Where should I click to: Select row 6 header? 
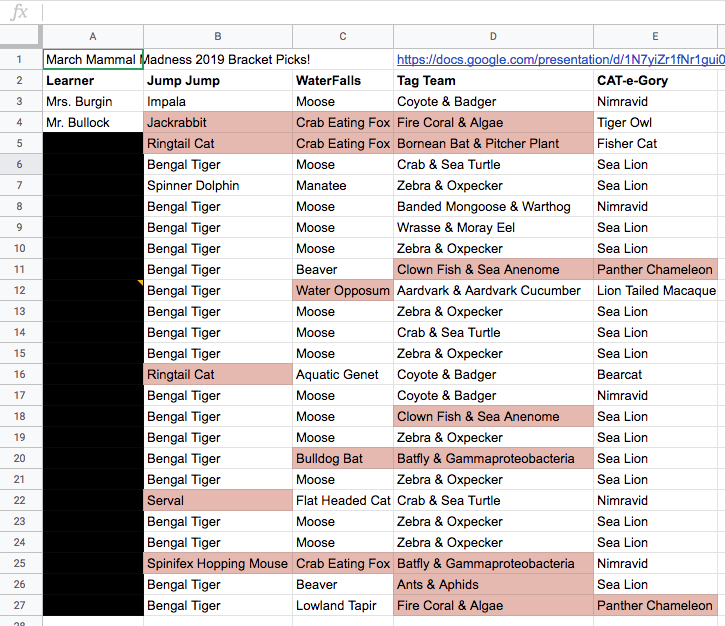coord(20,165)
